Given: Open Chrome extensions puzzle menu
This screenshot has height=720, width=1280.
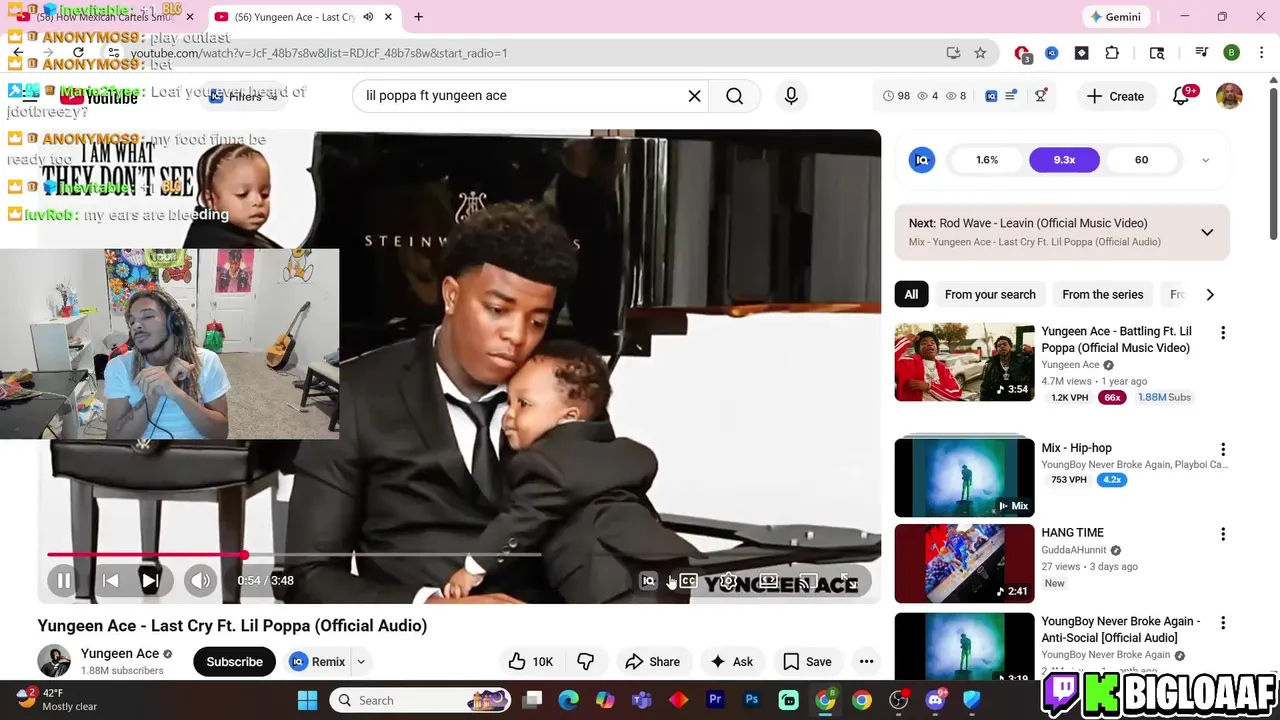Looking at the screenshot, I should (x=1112, y=53).
